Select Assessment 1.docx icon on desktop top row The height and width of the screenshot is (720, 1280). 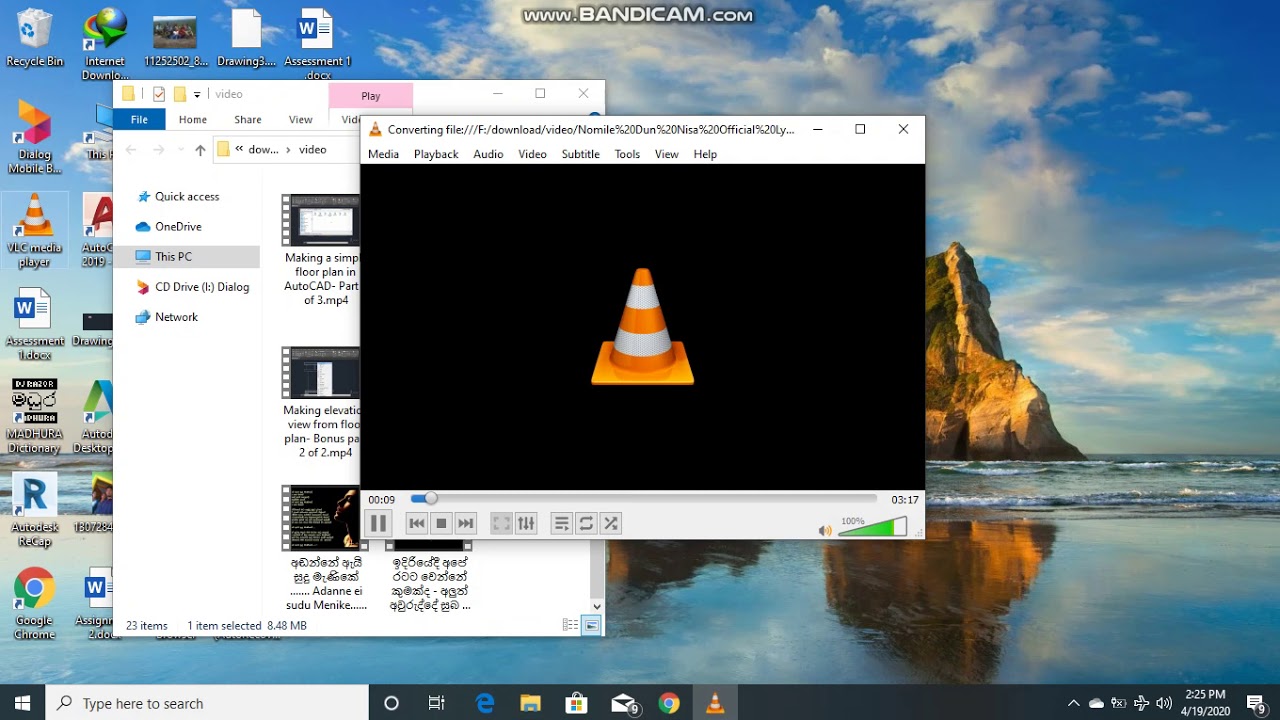pyautogui.click(x=318, y=44)
